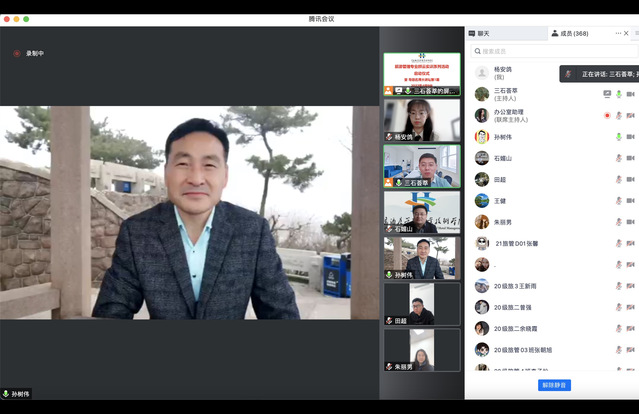Click the avatar of 朱丽男 in member list
Image resolution: width=639 pixels, height=414 pixels.
click(x=482, y=222)
